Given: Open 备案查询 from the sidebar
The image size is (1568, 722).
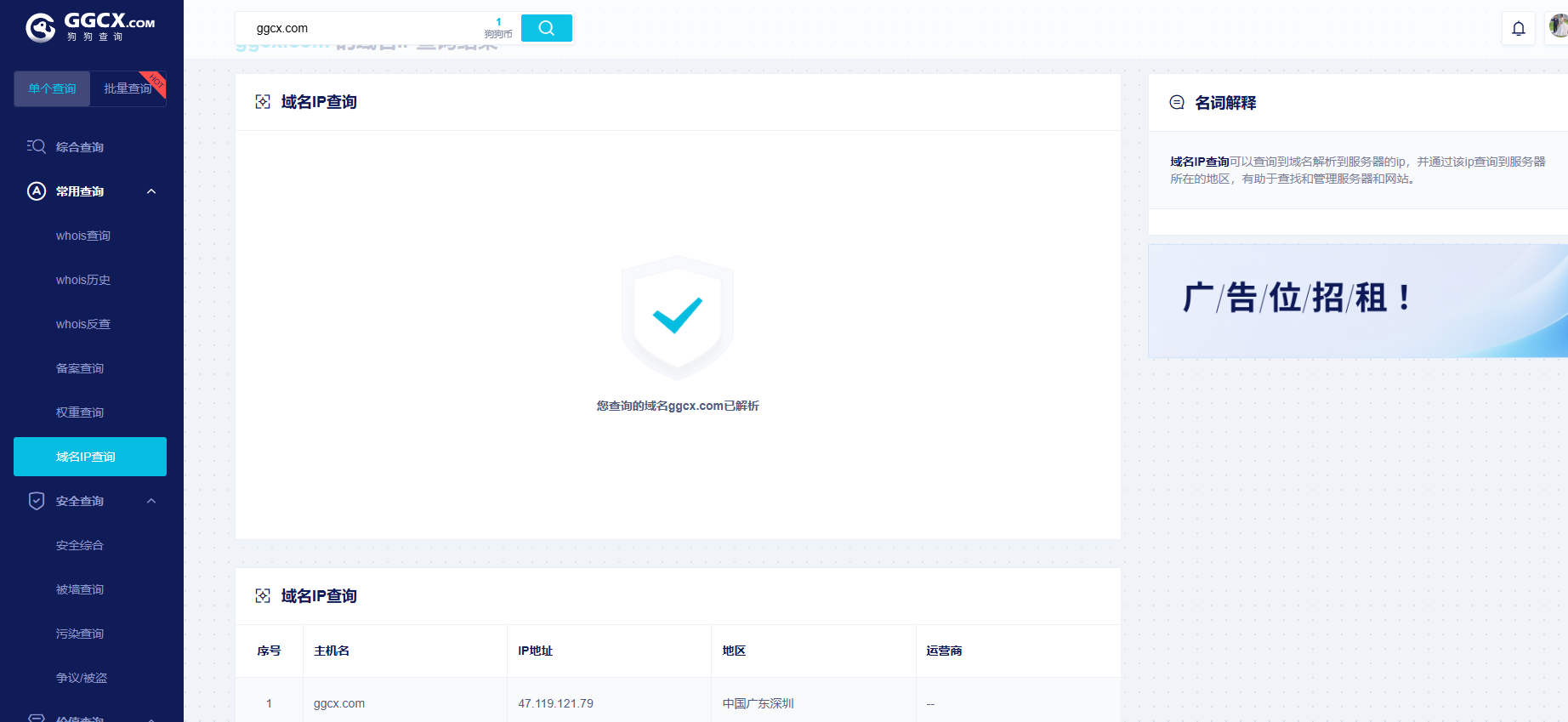Looking at the screenshot, I should [x=80, y=368].
